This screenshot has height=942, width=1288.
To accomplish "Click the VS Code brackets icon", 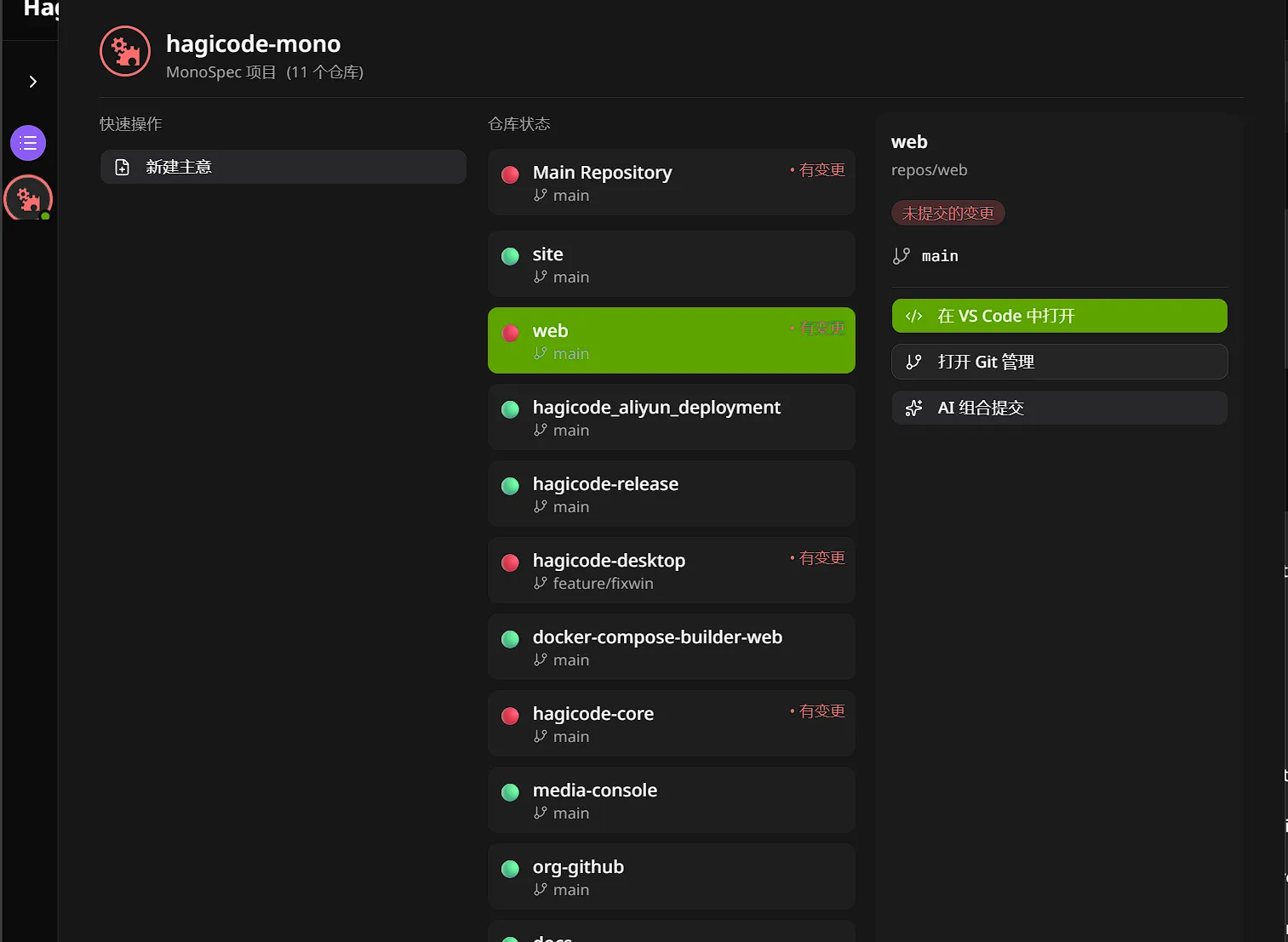I will [913, 317].
